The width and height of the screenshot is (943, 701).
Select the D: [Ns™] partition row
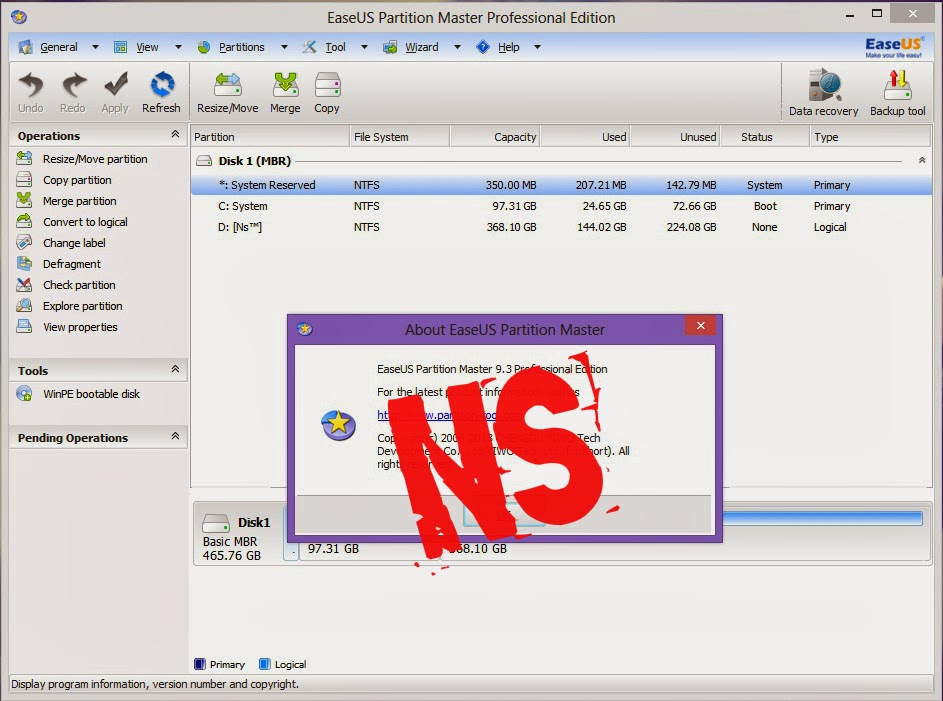point(561,227)
